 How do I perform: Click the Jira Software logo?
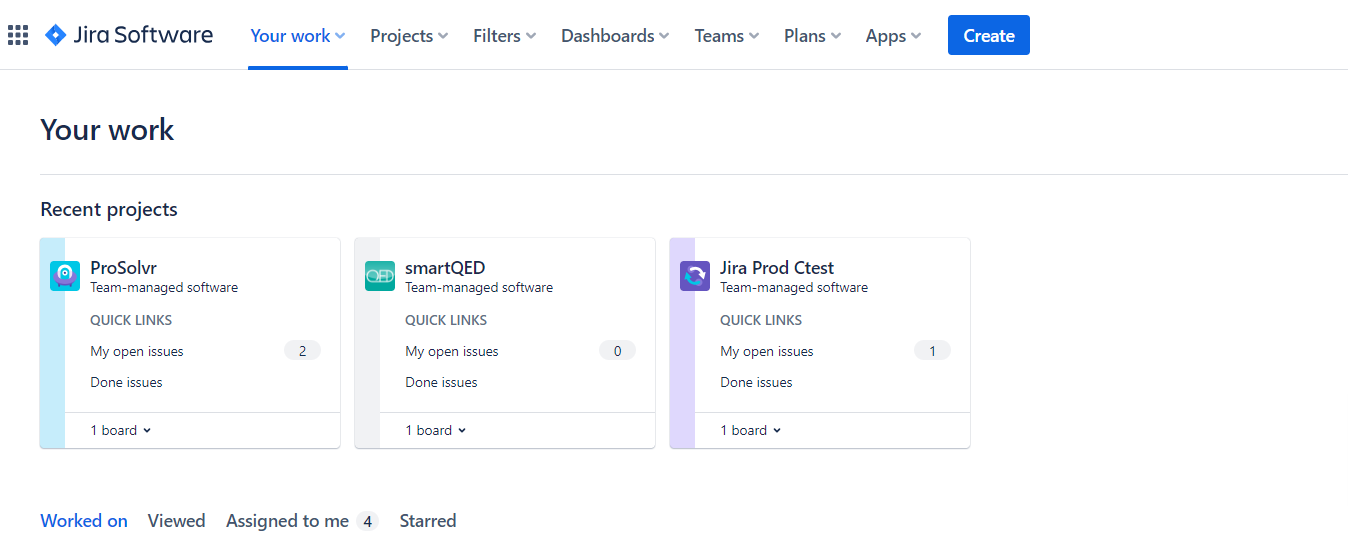coord(129,35)
